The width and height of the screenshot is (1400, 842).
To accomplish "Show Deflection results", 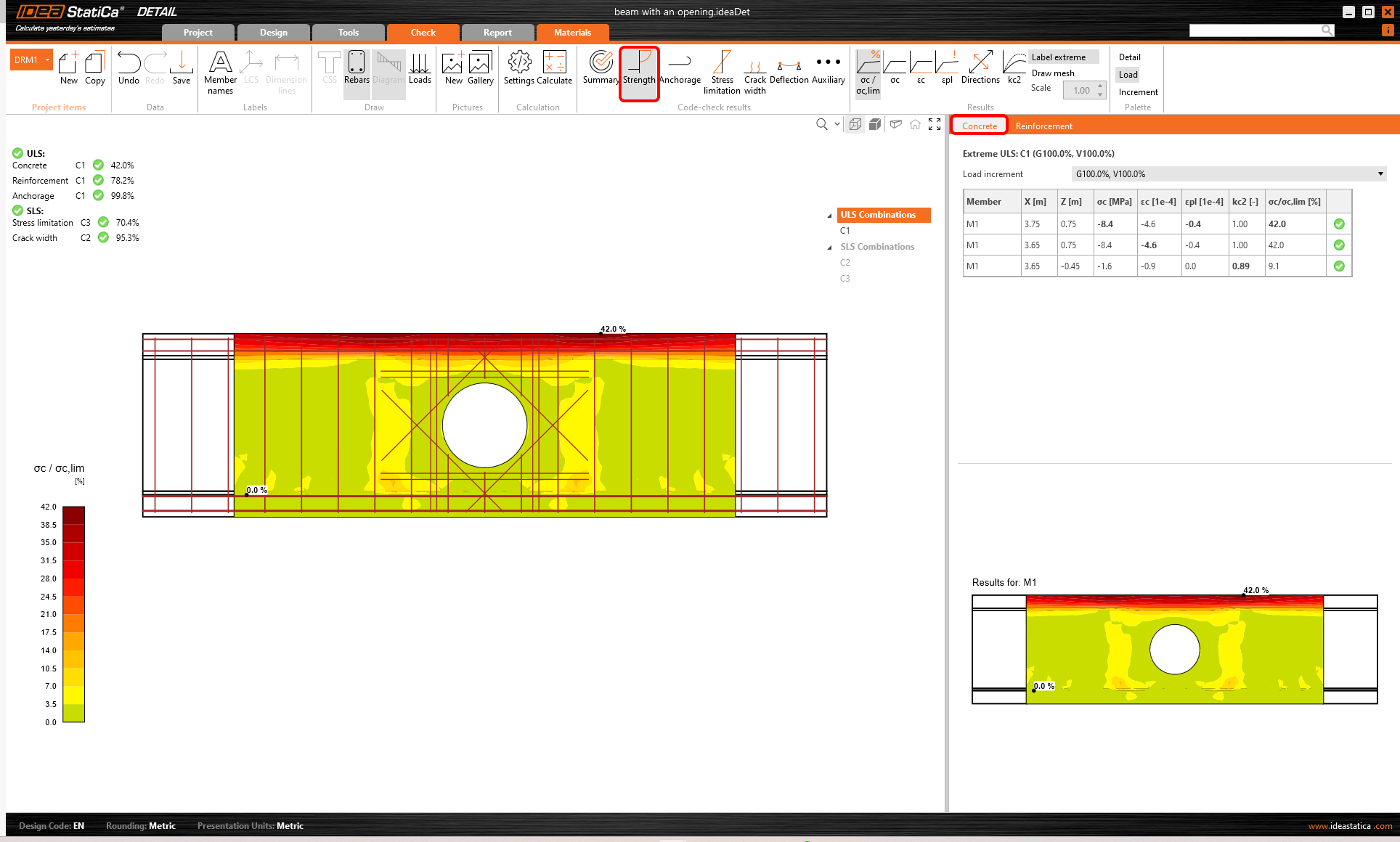I will pyautogui.click(x=789, y=70).
